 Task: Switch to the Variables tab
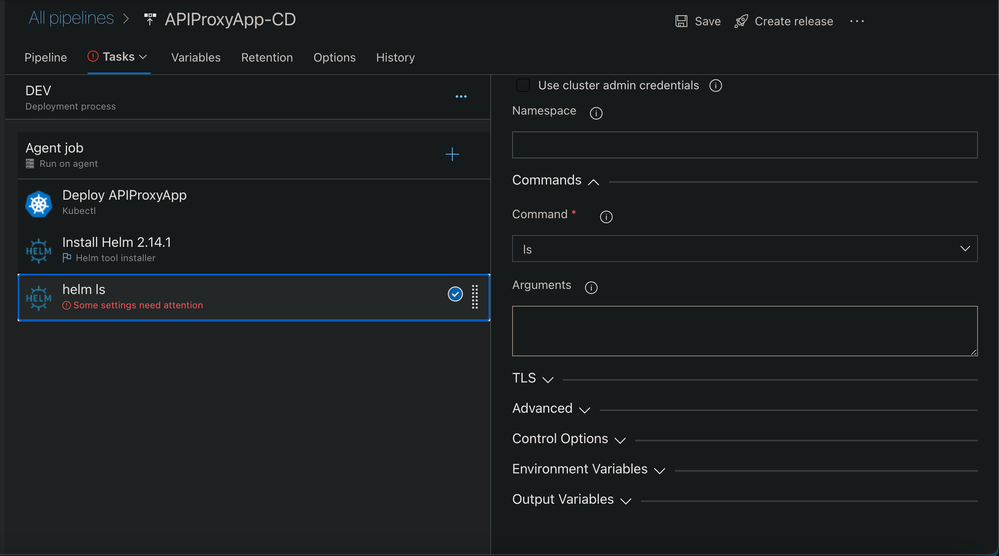(x=196, y=57)
